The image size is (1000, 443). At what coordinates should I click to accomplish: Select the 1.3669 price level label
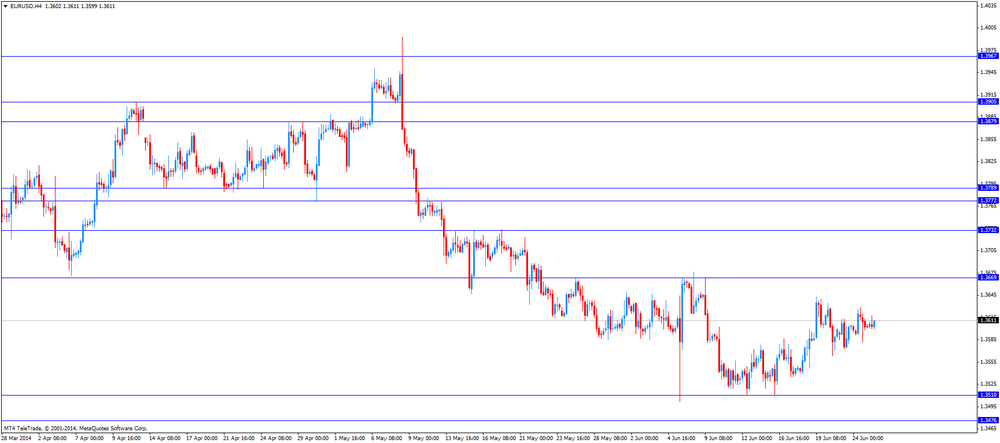987,277
